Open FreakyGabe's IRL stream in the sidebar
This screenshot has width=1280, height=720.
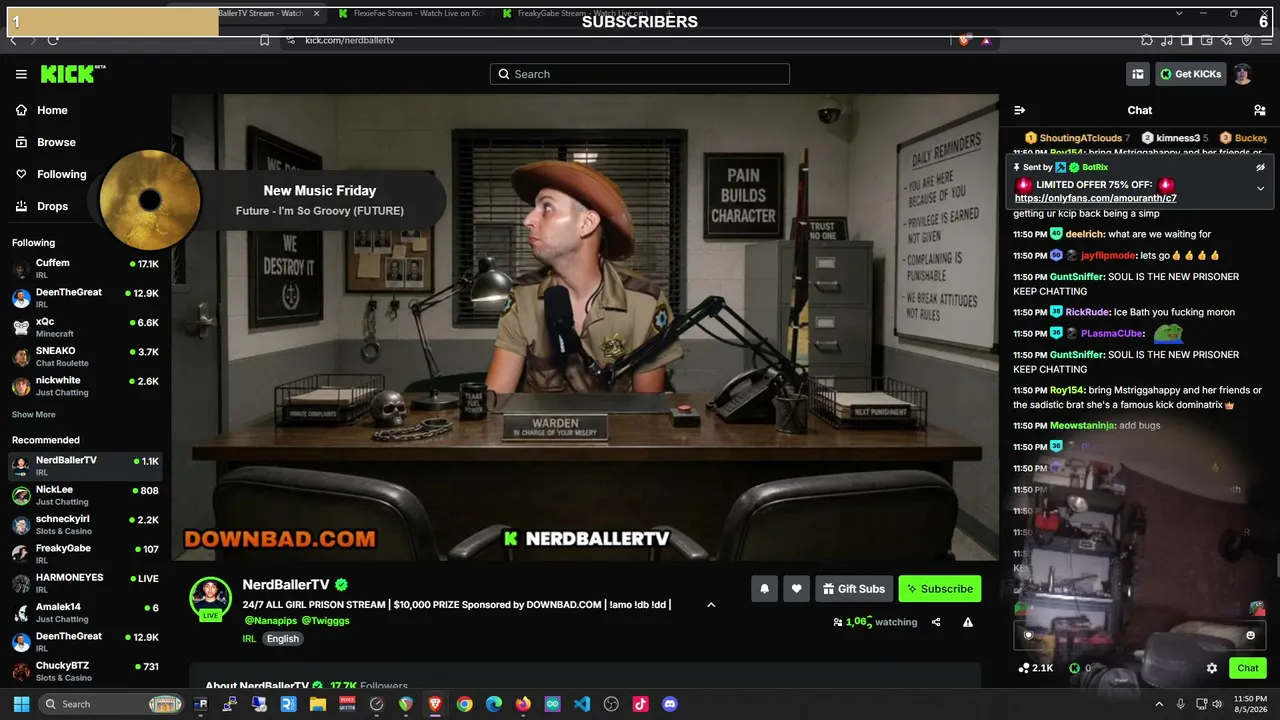[86, 554]
